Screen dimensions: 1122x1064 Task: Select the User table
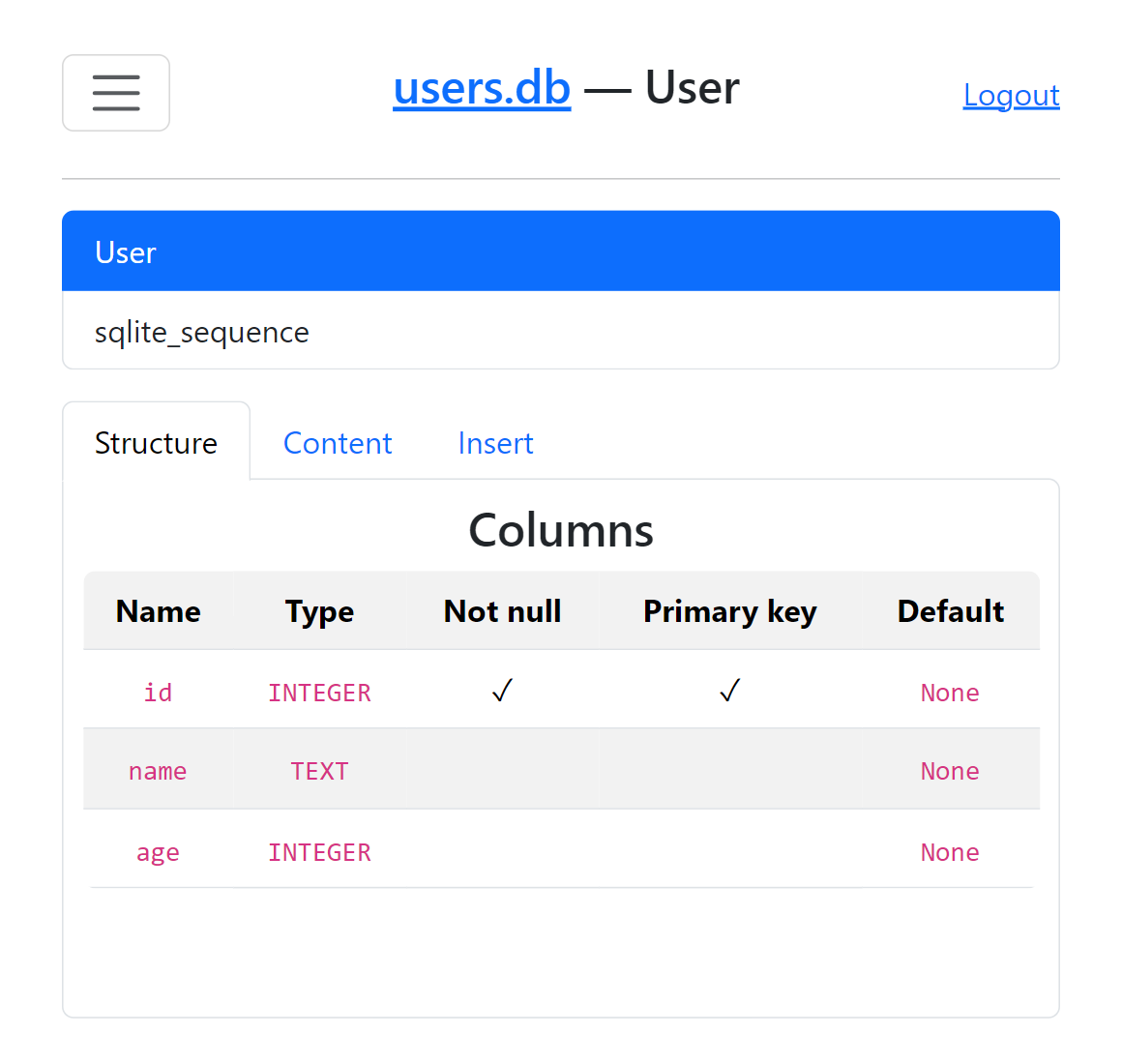(x=125, y=251)
